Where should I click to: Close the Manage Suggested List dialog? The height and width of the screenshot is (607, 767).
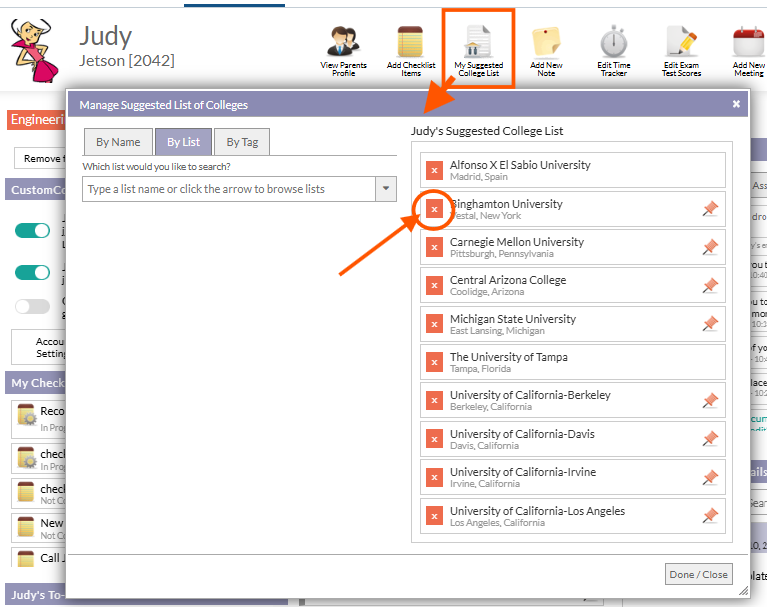tap(736, 104)
